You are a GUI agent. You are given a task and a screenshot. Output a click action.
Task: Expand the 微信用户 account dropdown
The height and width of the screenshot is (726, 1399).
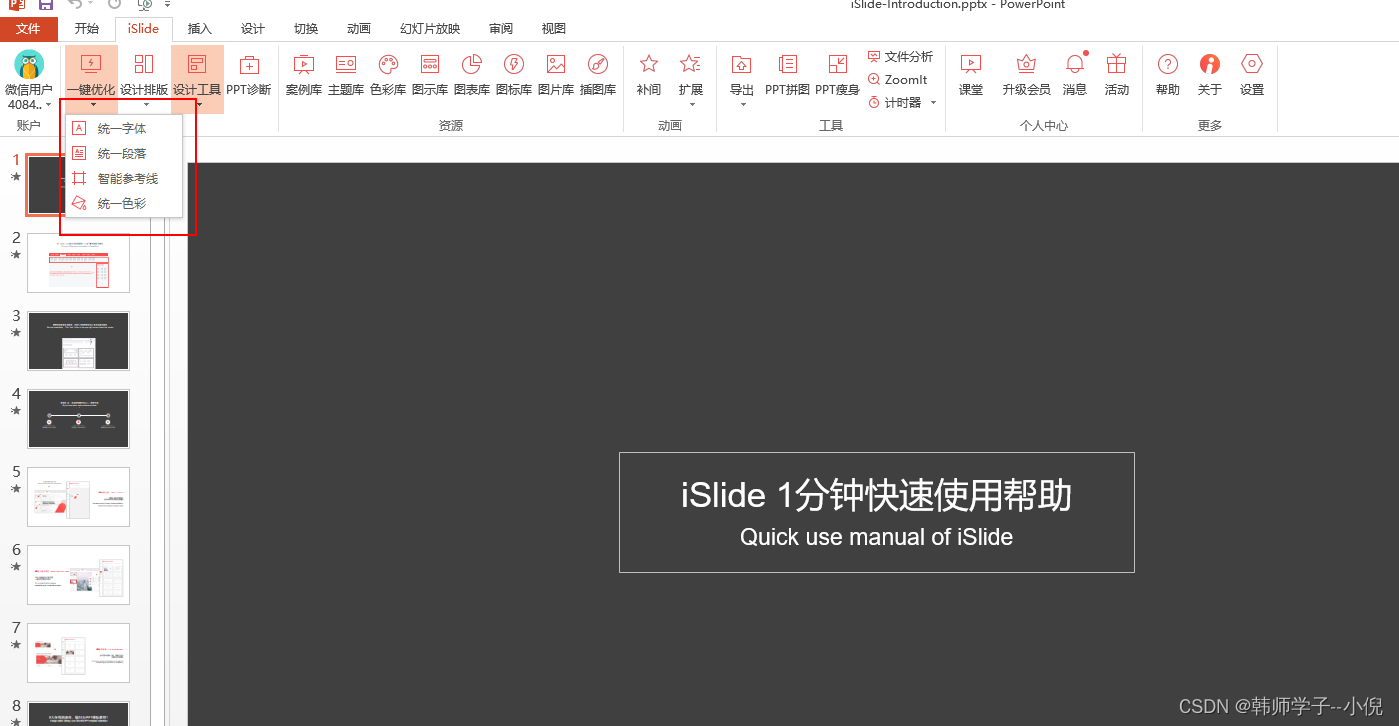(47, 105)
